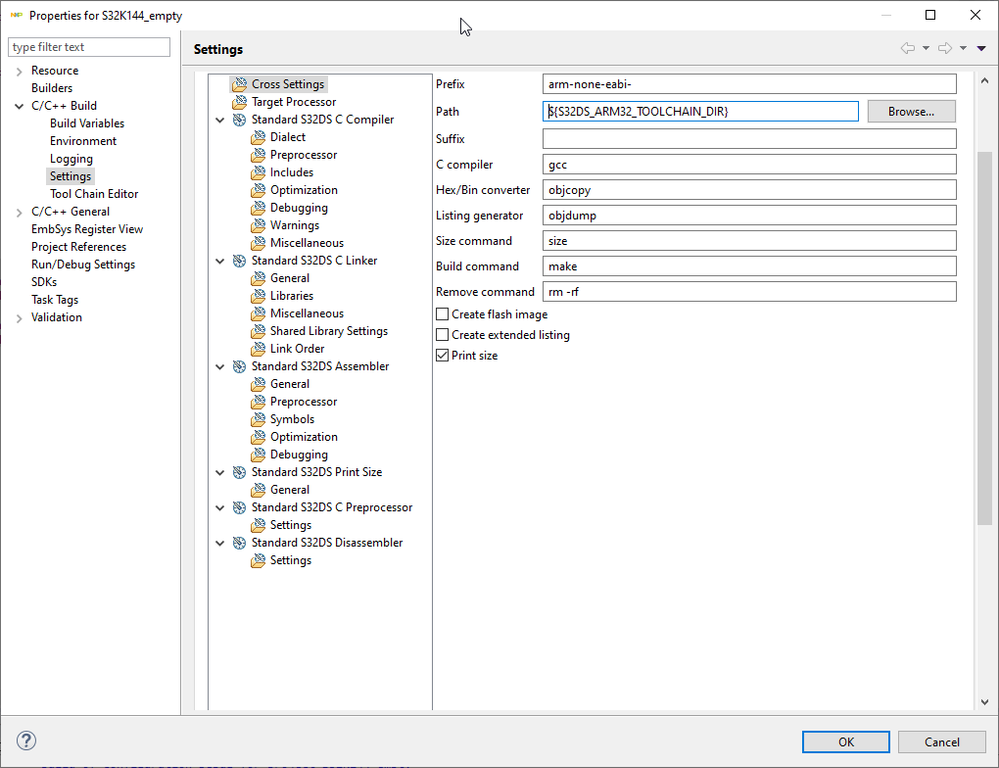
Task: Click icon beside linker General
Action: (258, 279)
